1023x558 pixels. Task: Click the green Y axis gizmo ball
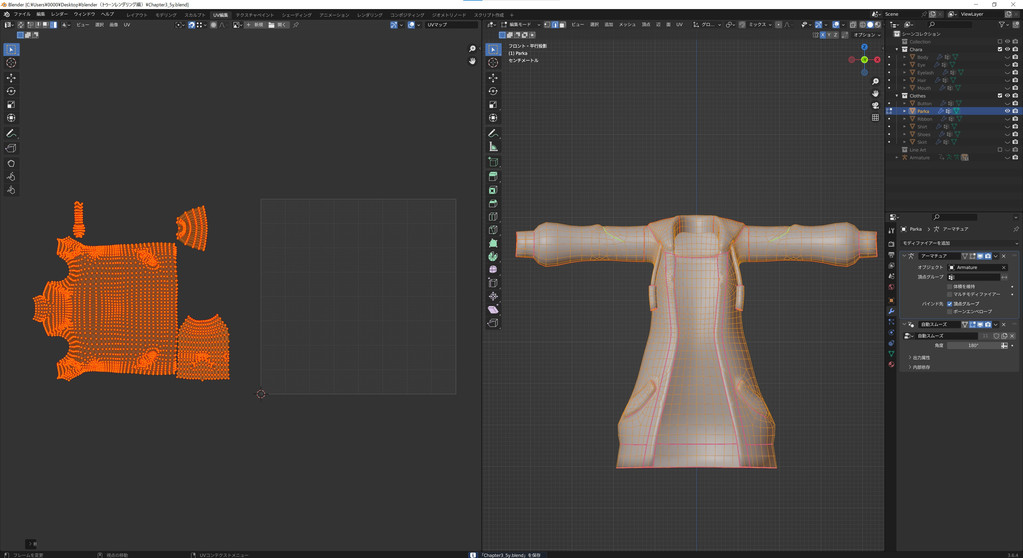point(865,60)
